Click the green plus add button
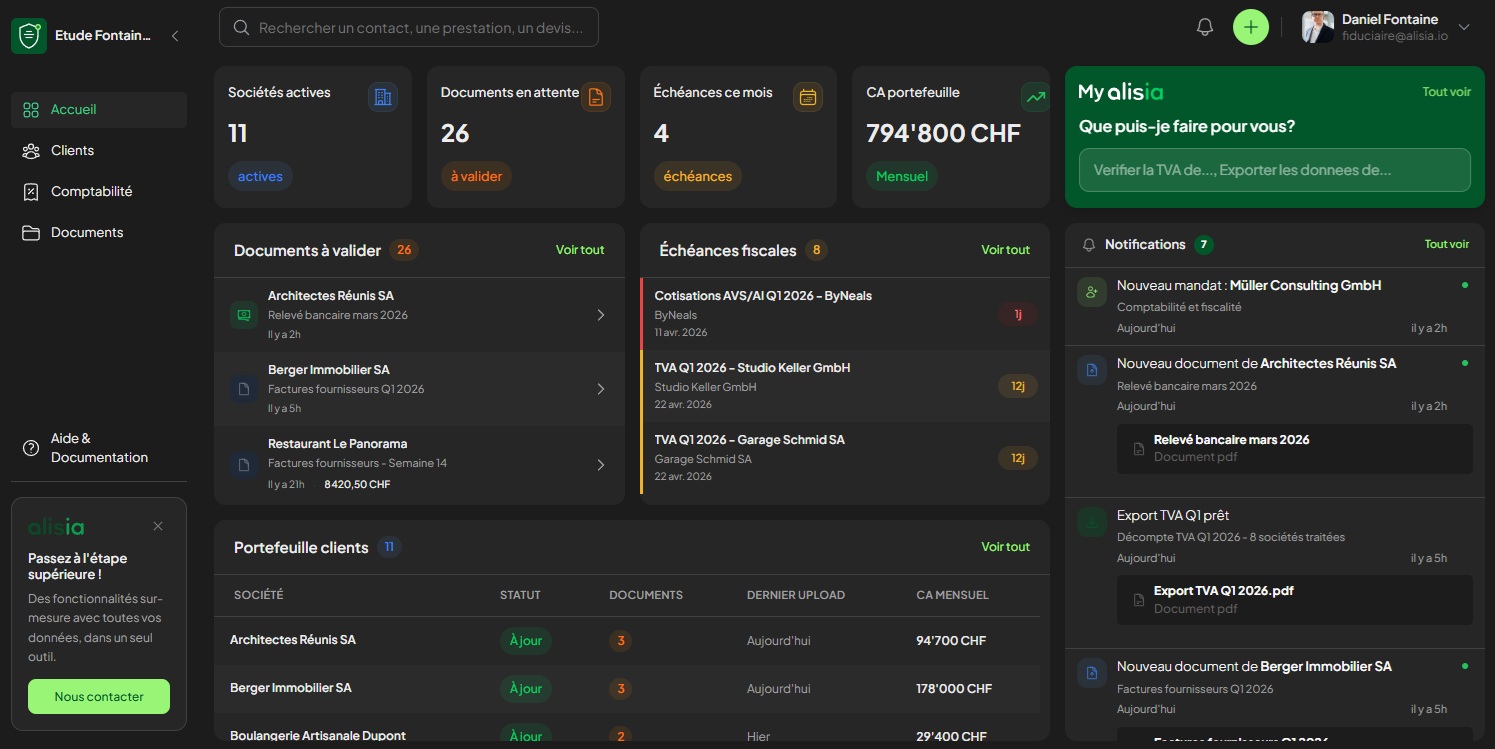Image resolution: width=1495 pixels, height=749 pixels. point(1250,27)
